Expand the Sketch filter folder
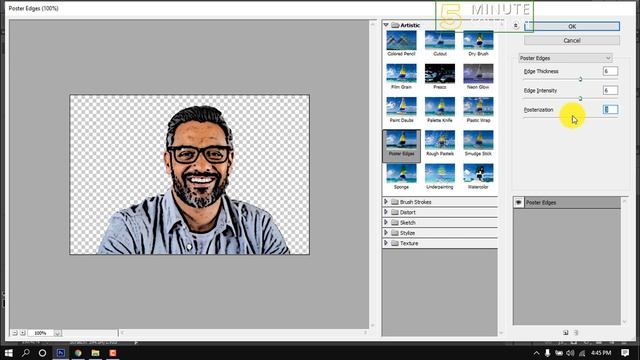This screenshot has width=640, height=360. coord(386,222)
